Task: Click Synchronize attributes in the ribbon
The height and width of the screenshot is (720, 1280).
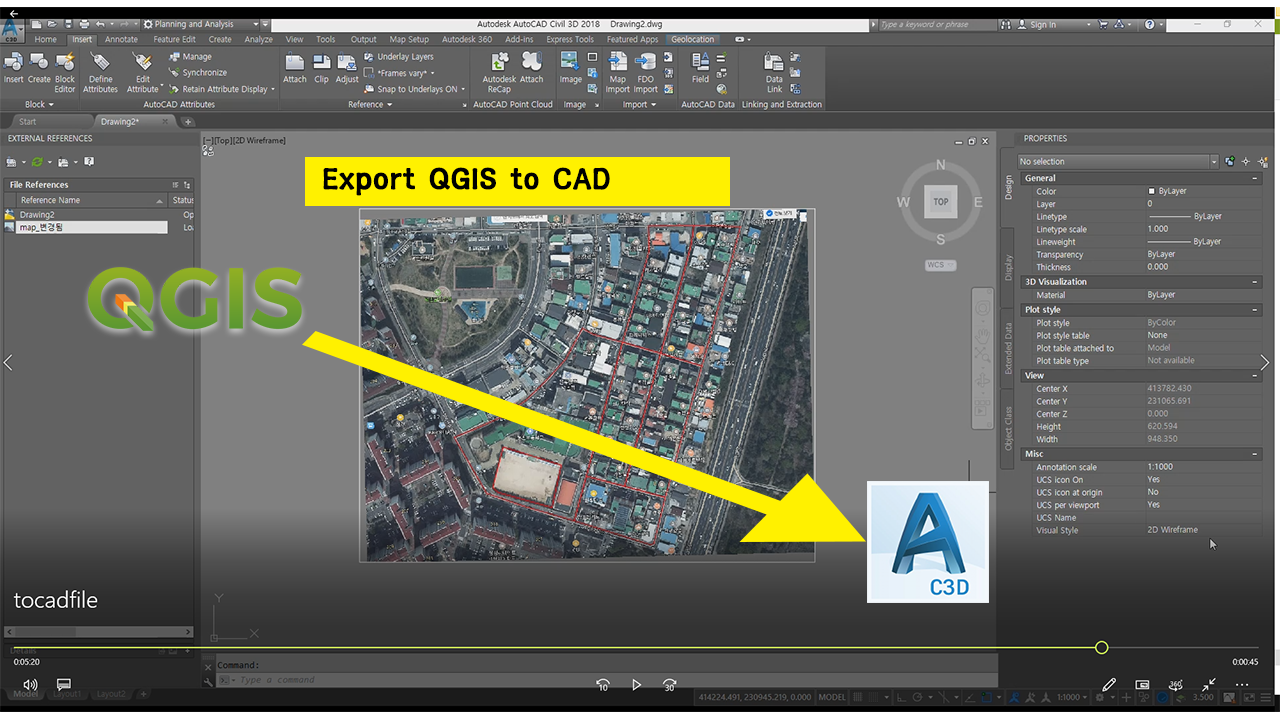Action: tap(197, 73)
